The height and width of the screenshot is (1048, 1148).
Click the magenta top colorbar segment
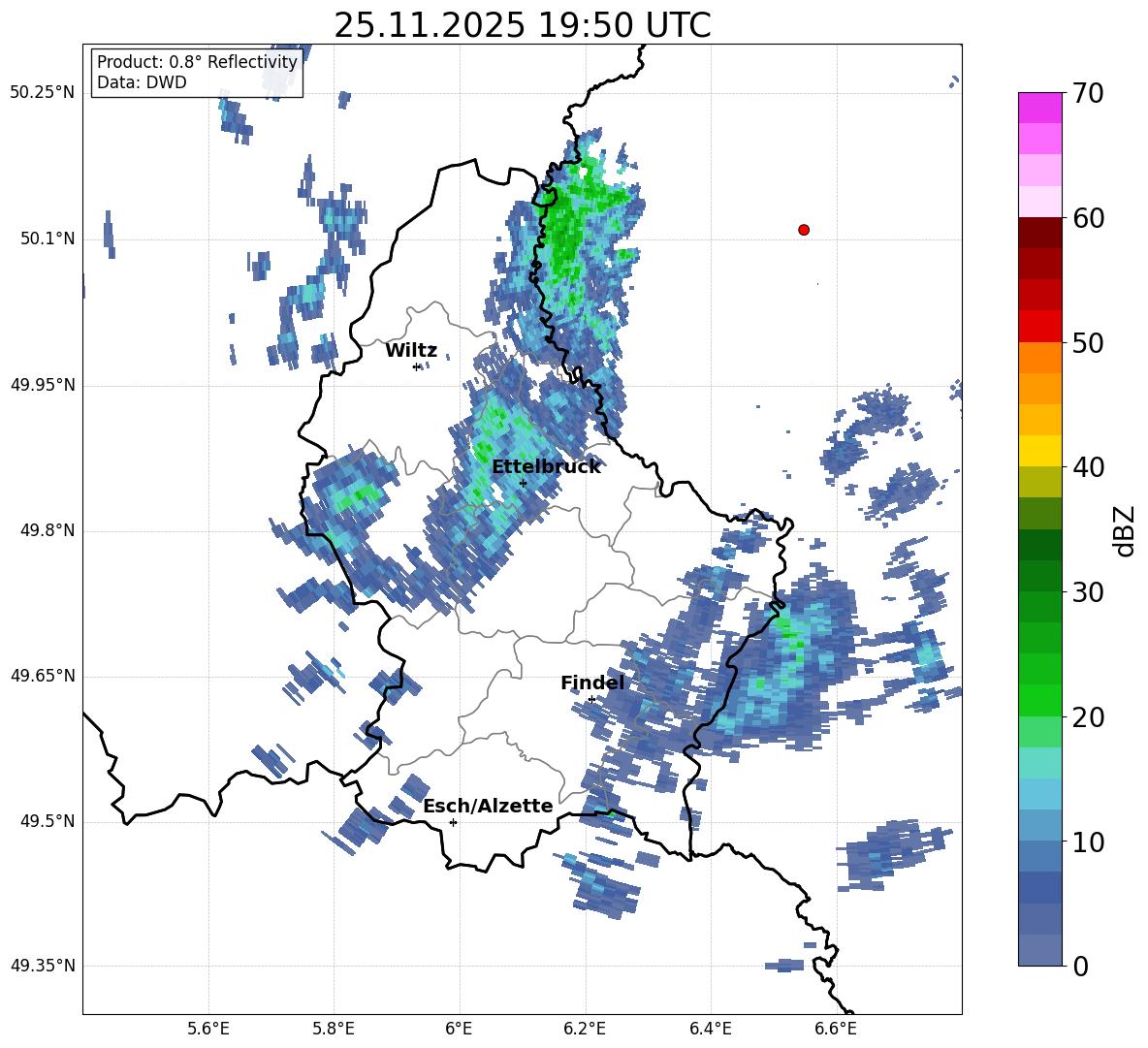coord(1039,109)
